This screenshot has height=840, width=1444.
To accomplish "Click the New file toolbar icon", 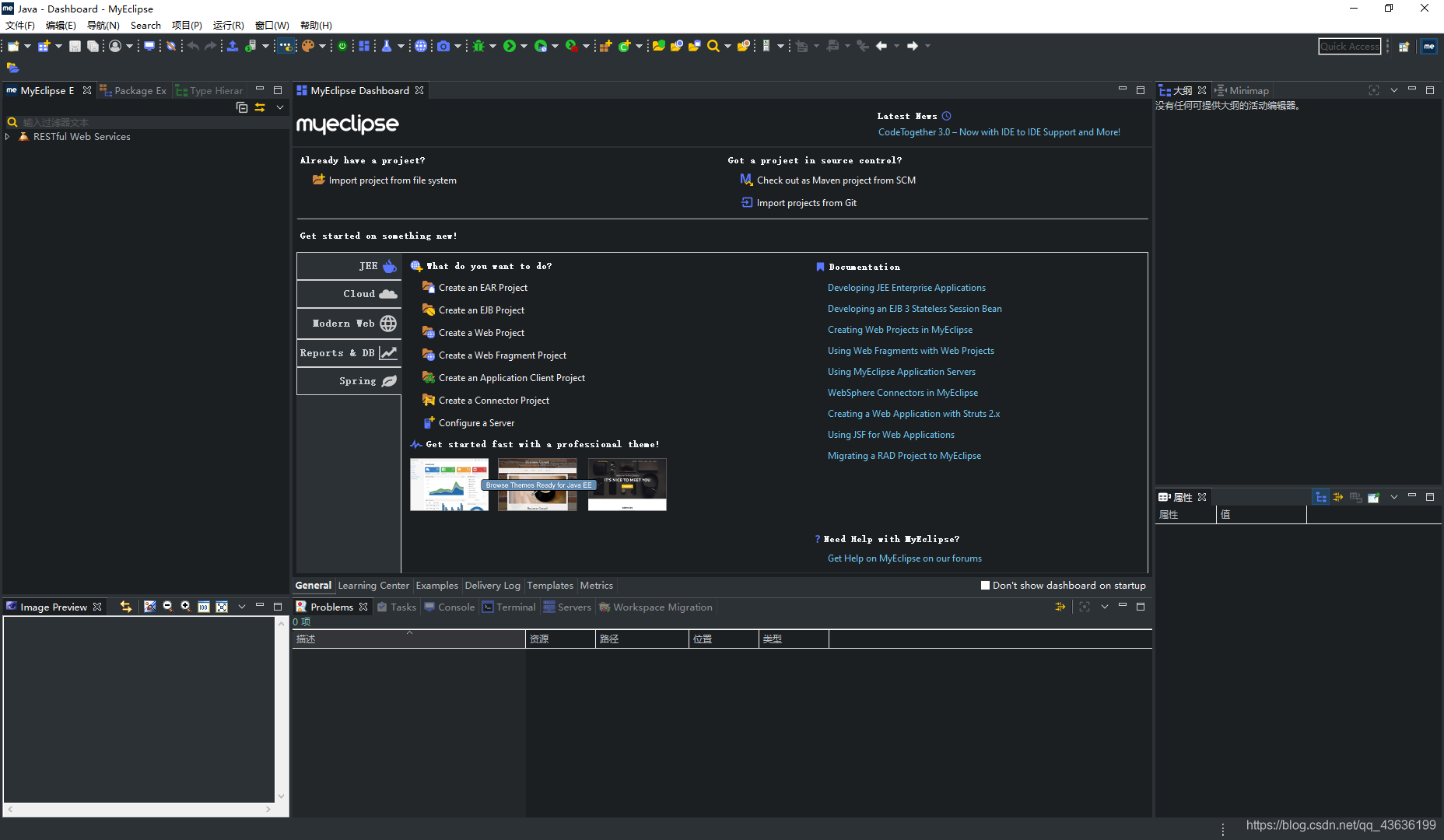I will tap(13, 46).
